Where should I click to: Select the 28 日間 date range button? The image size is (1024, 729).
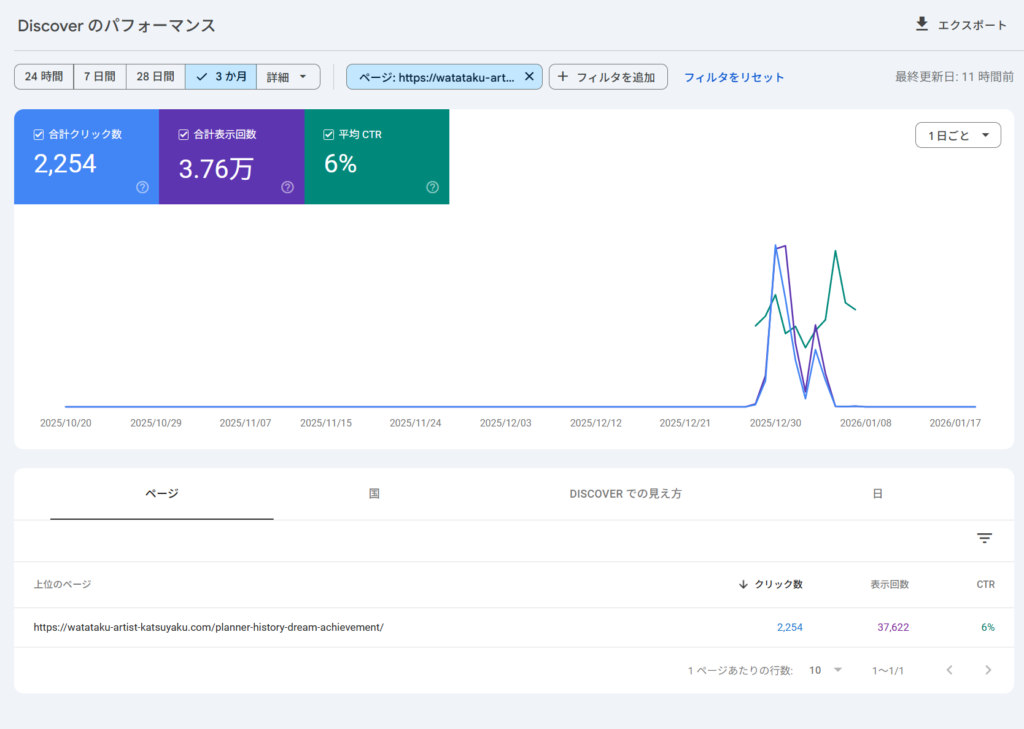pos(155,76)
